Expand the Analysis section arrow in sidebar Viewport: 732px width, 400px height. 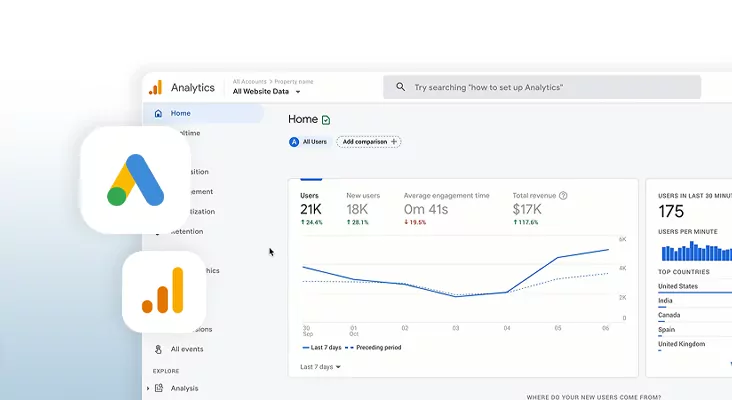point(149,388)
